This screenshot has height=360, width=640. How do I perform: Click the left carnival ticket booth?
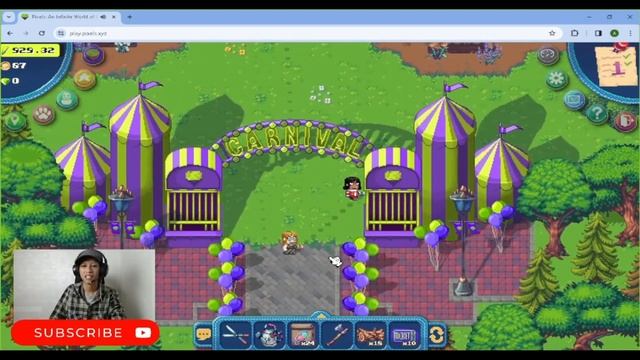(193, 196)
